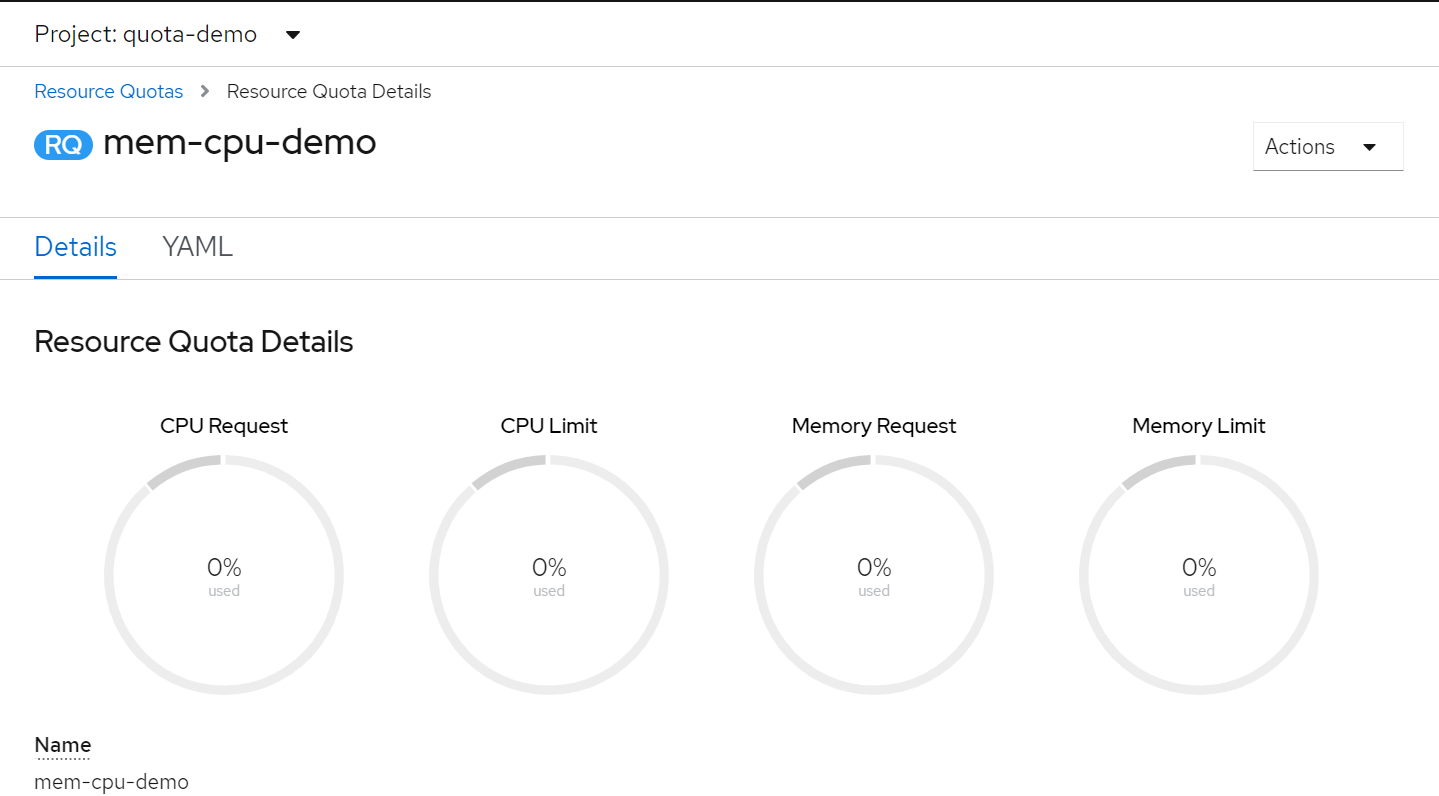
Task: Click the 0% used label inside CPU Request
Action: pos(224,575)
